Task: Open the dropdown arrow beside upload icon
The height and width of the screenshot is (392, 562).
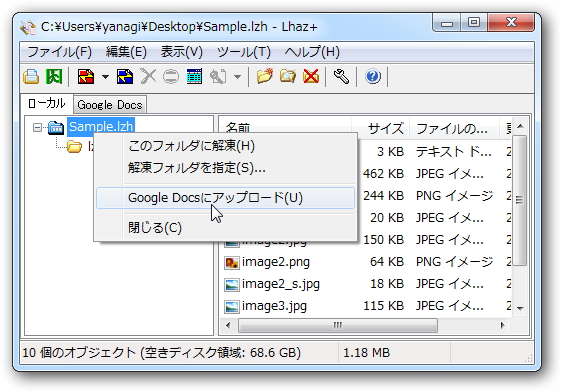Action: 237,76
